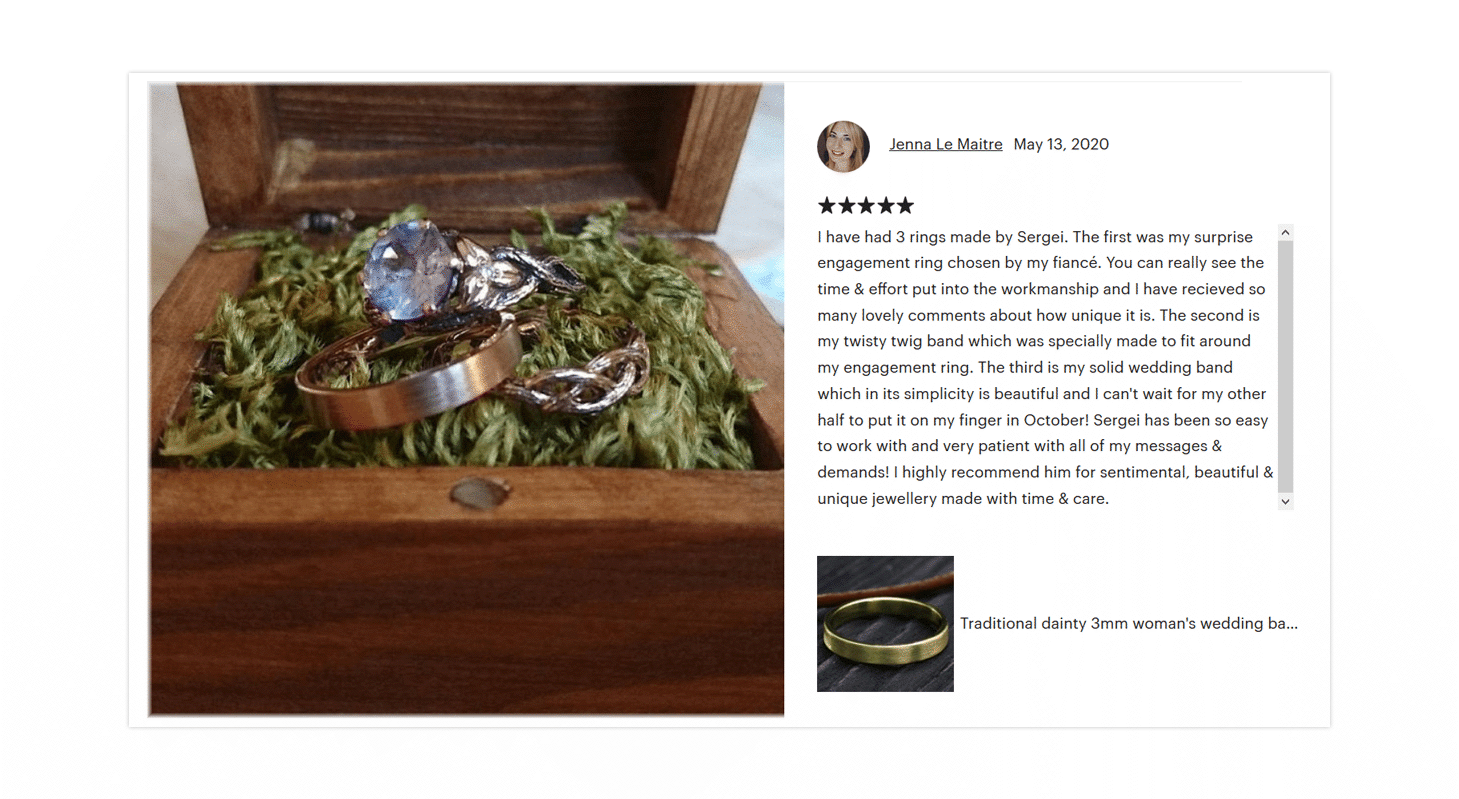Viewport: 1459px width, 799px height.
Task: Click the review text paragraph about Sergei
Action: coord(1046,367)
